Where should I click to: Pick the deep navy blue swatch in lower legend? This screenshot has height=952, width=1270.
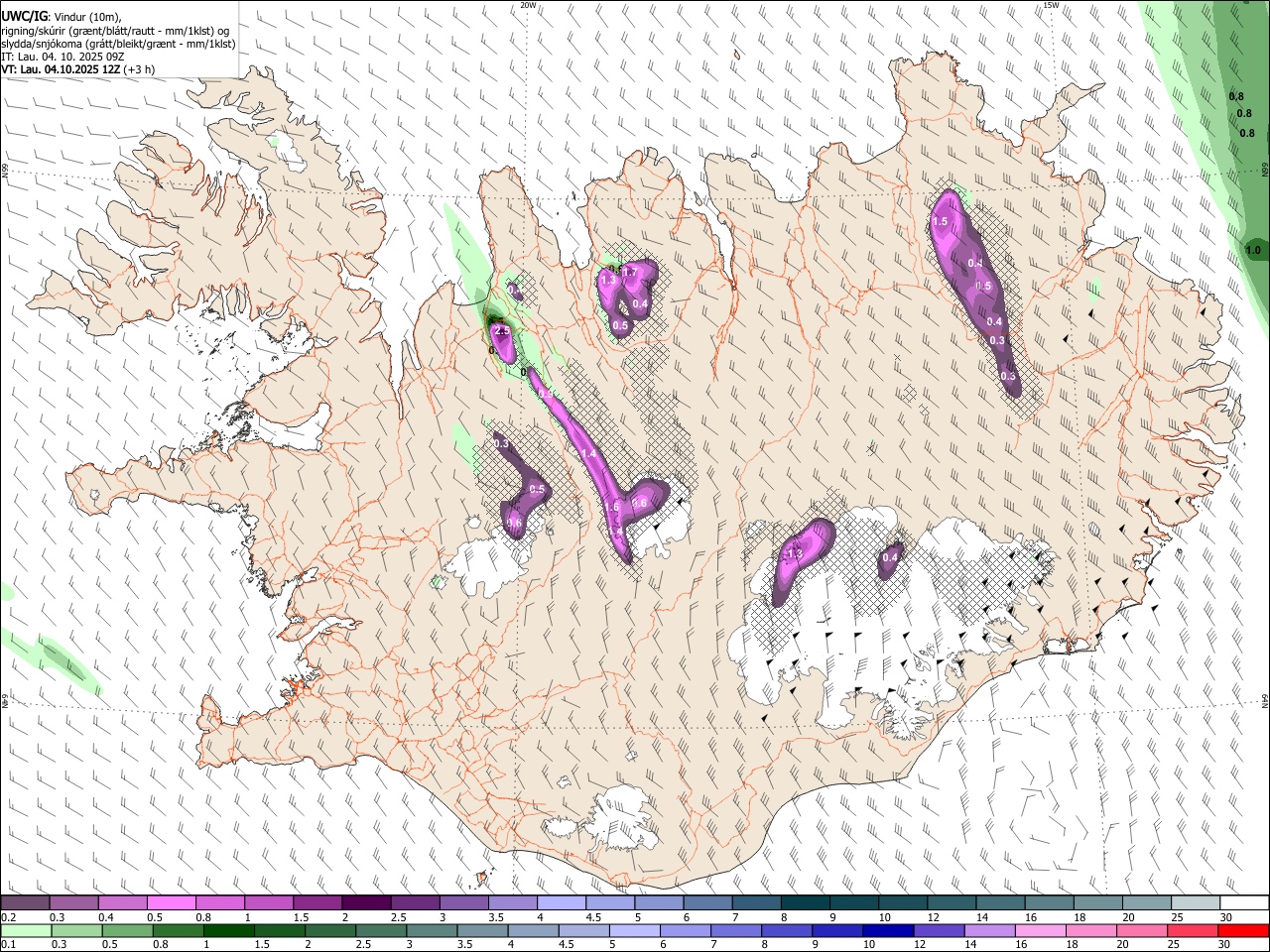point(886,930)
